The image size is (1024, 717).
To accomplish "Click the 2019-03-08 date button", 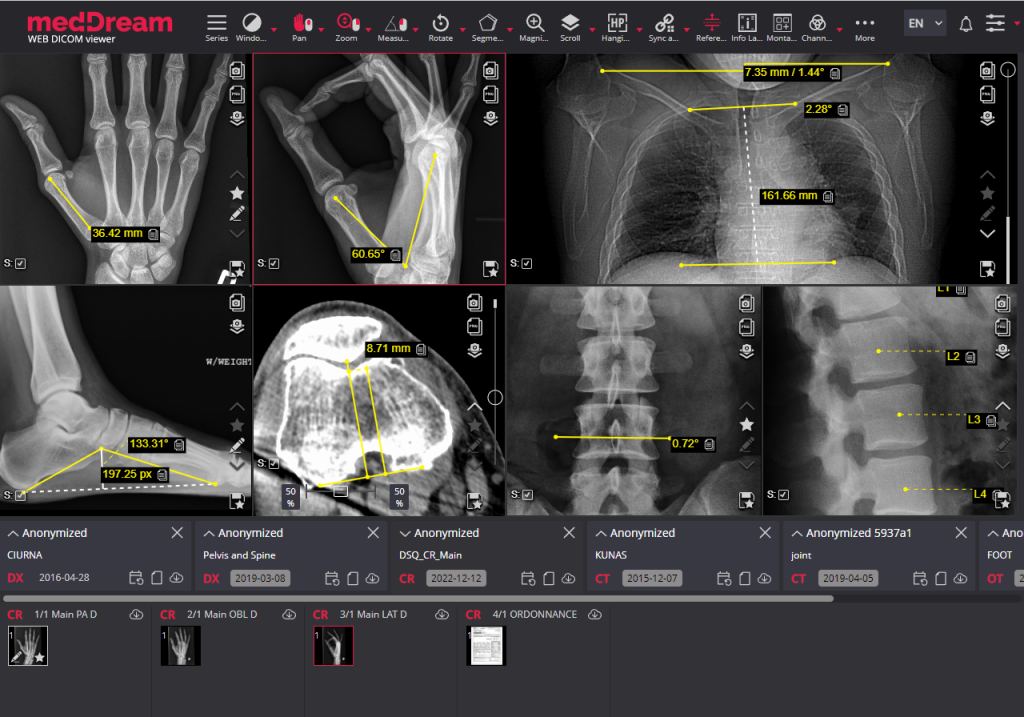I will coord(260,579).
